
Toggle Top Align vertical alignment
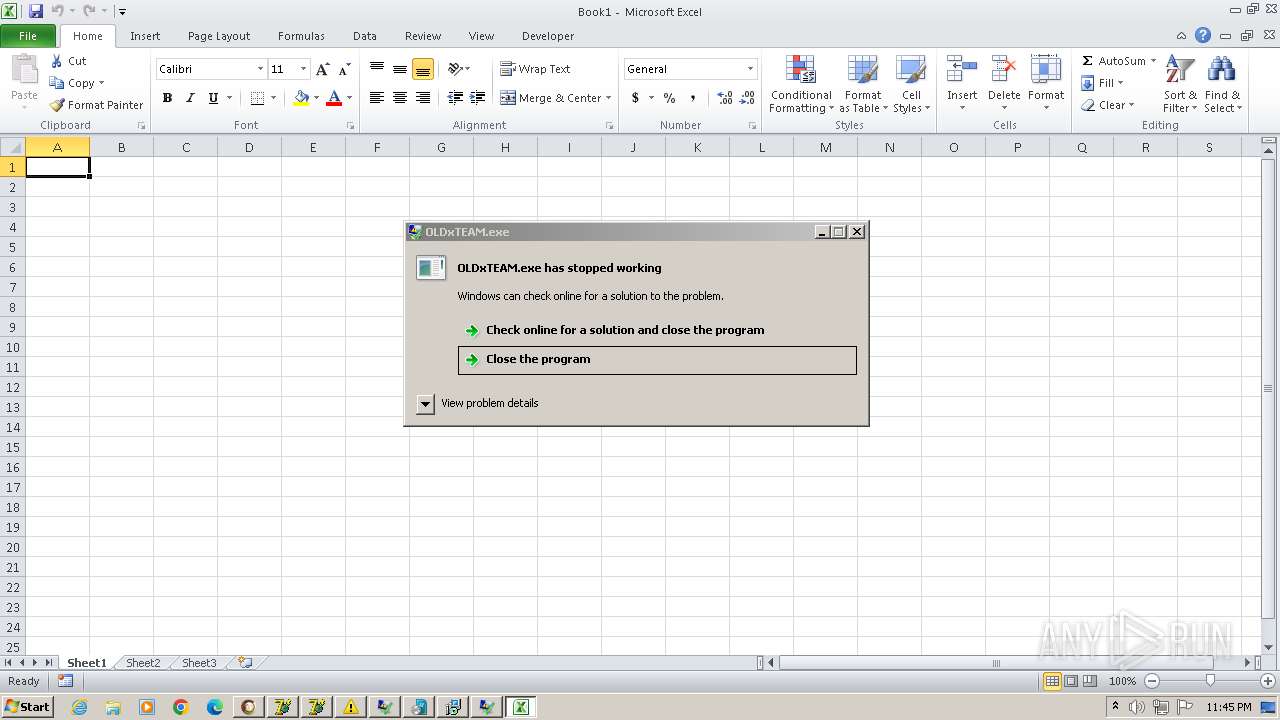tap(377, 69)
